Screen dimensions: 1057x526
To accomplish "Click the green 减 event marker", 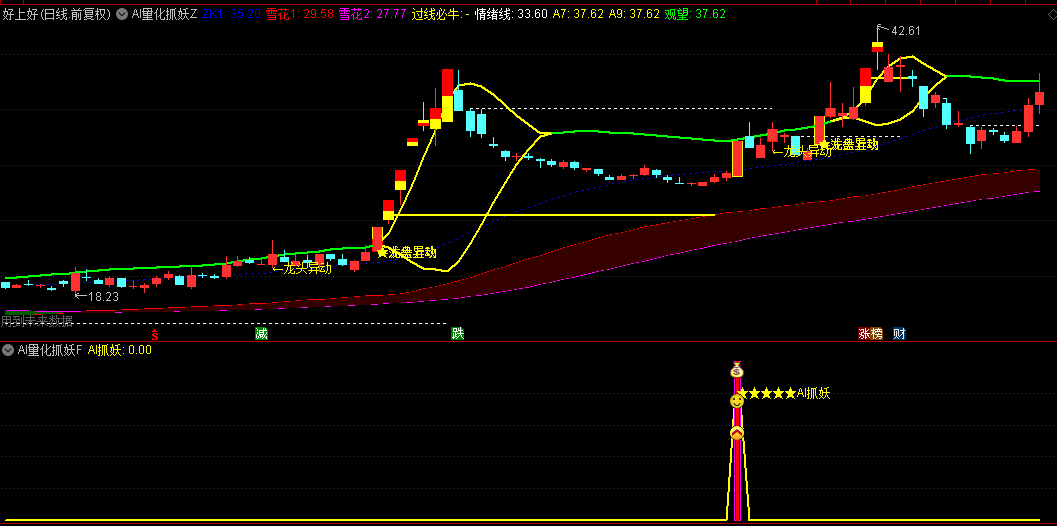I will pos(262,333).
